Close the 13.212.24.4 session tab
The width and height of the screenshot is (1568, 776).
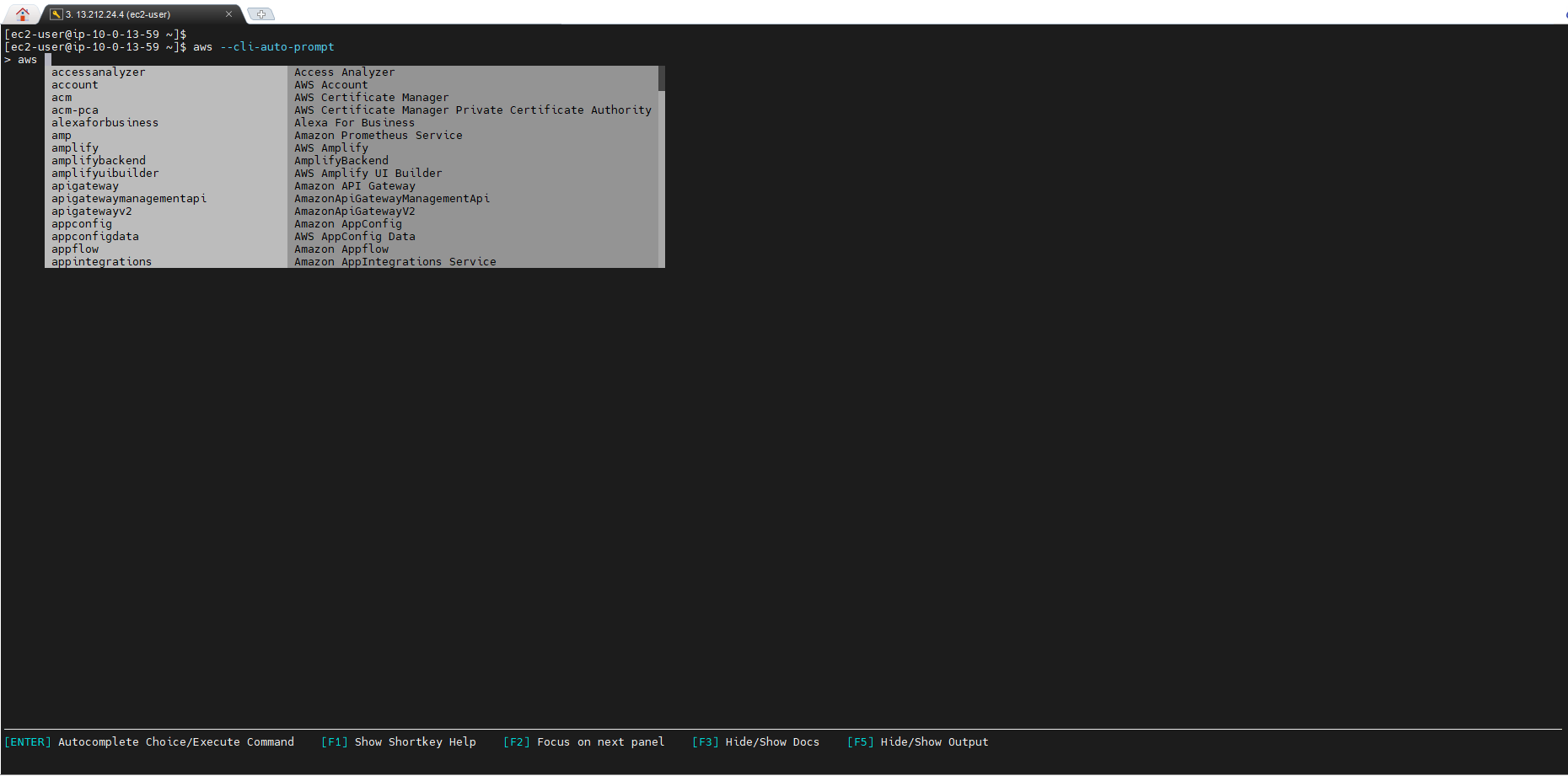pyautogui.click(x=228, y=14)
